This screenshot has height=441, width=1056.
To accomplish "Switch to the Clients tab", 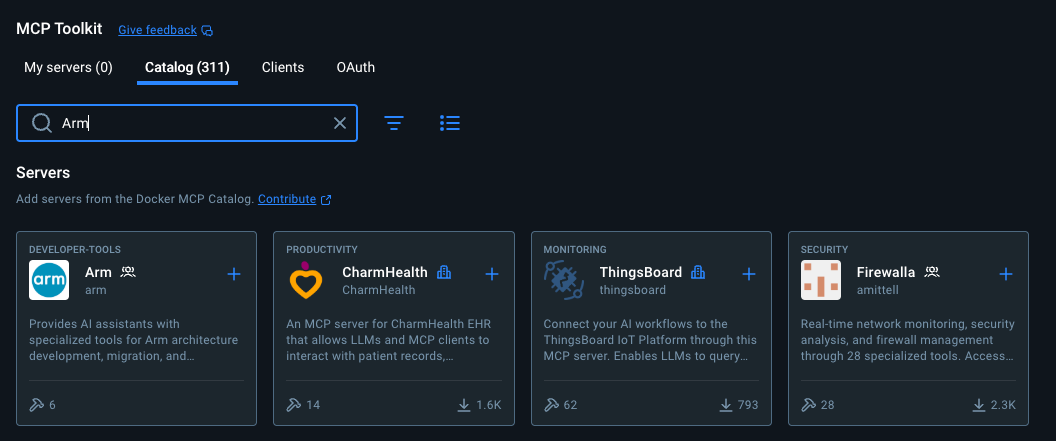I will (x=283, y=68).
